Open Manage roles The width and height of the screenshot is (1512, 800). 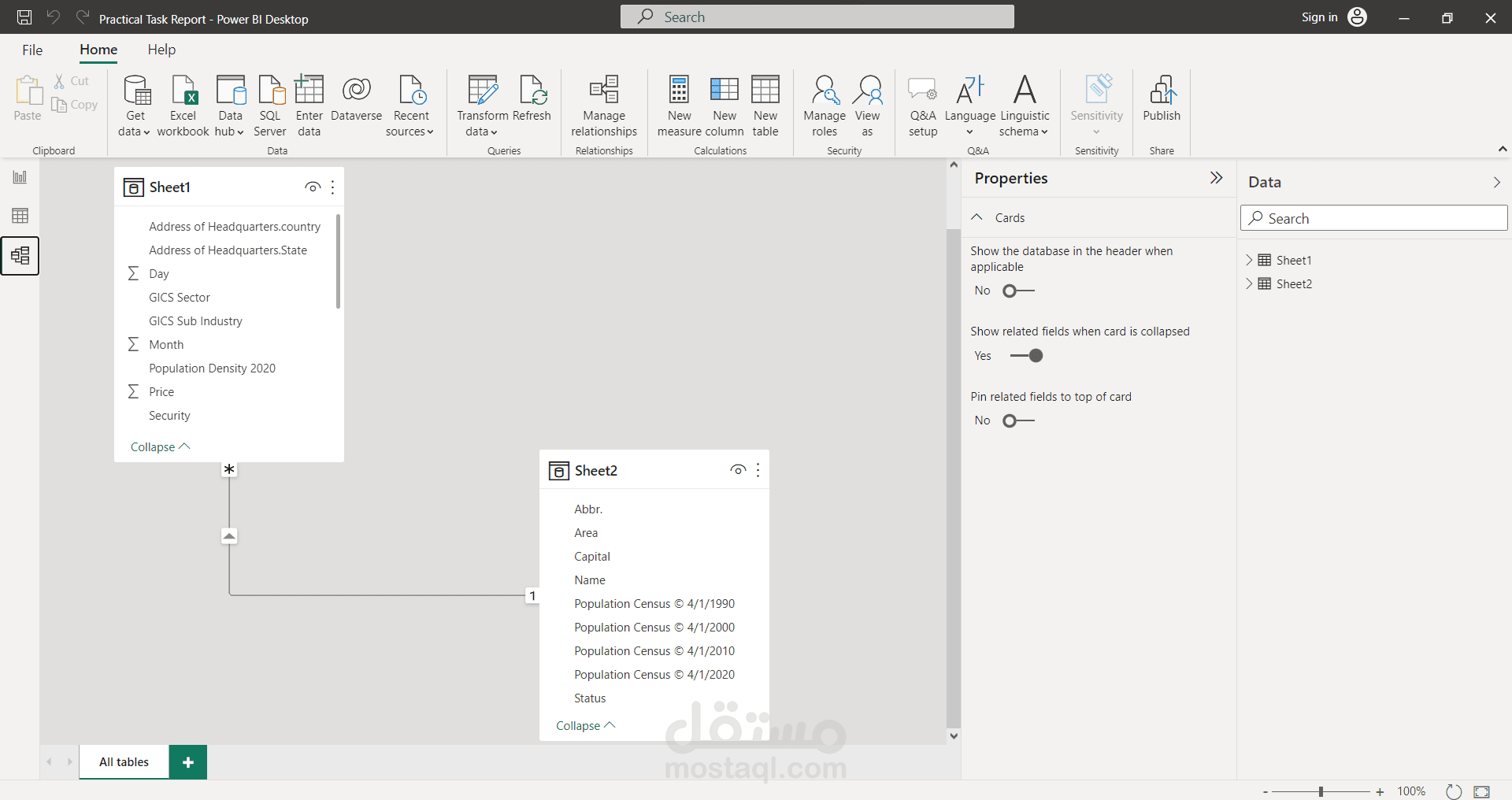pyautogui.click(x=825, y=106)
